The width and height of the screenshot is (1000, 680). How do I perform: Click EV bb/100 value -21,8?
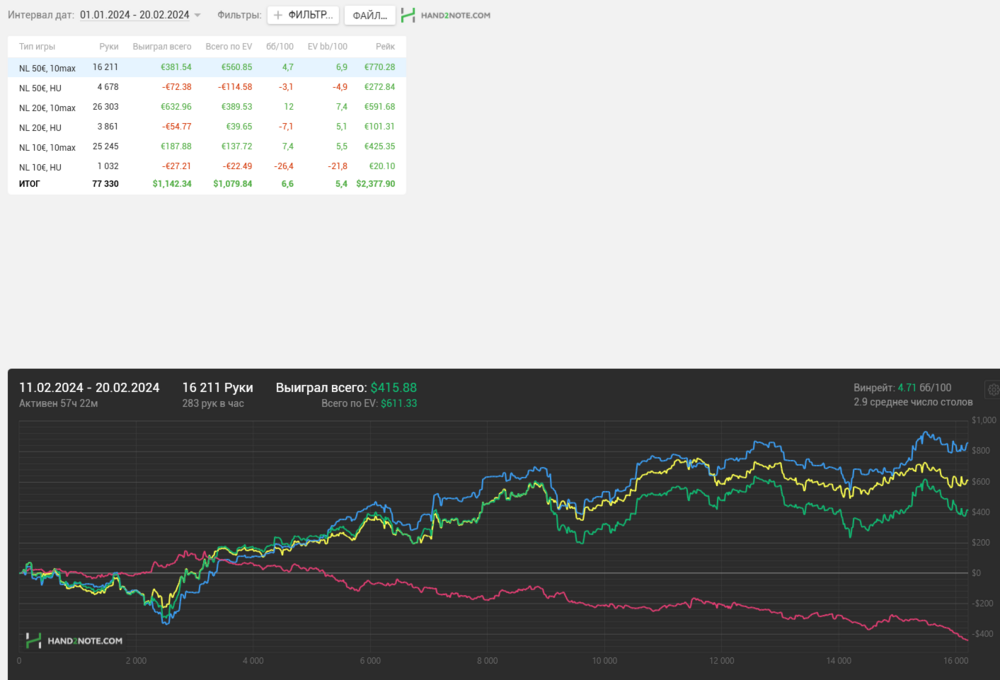click(337, 166)
